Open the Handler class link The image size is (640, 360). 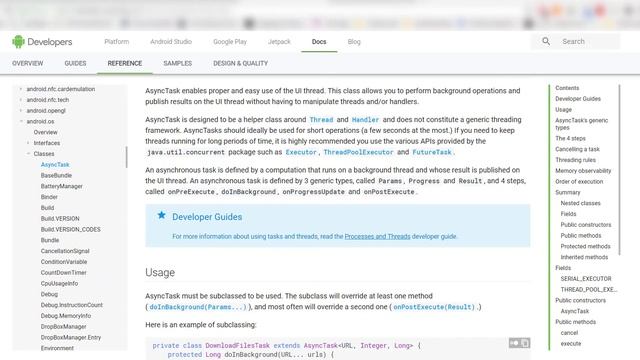[x=365, y=120]
